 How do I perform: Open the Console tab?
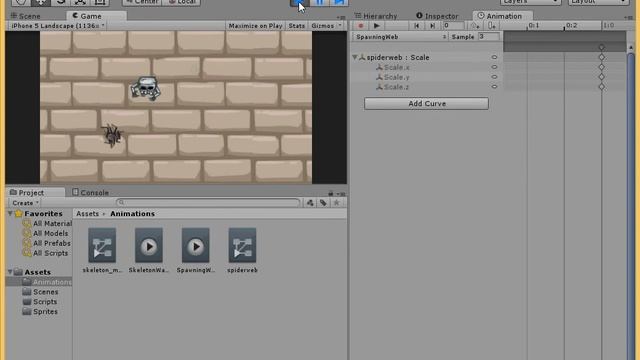(x=91, y=193)
